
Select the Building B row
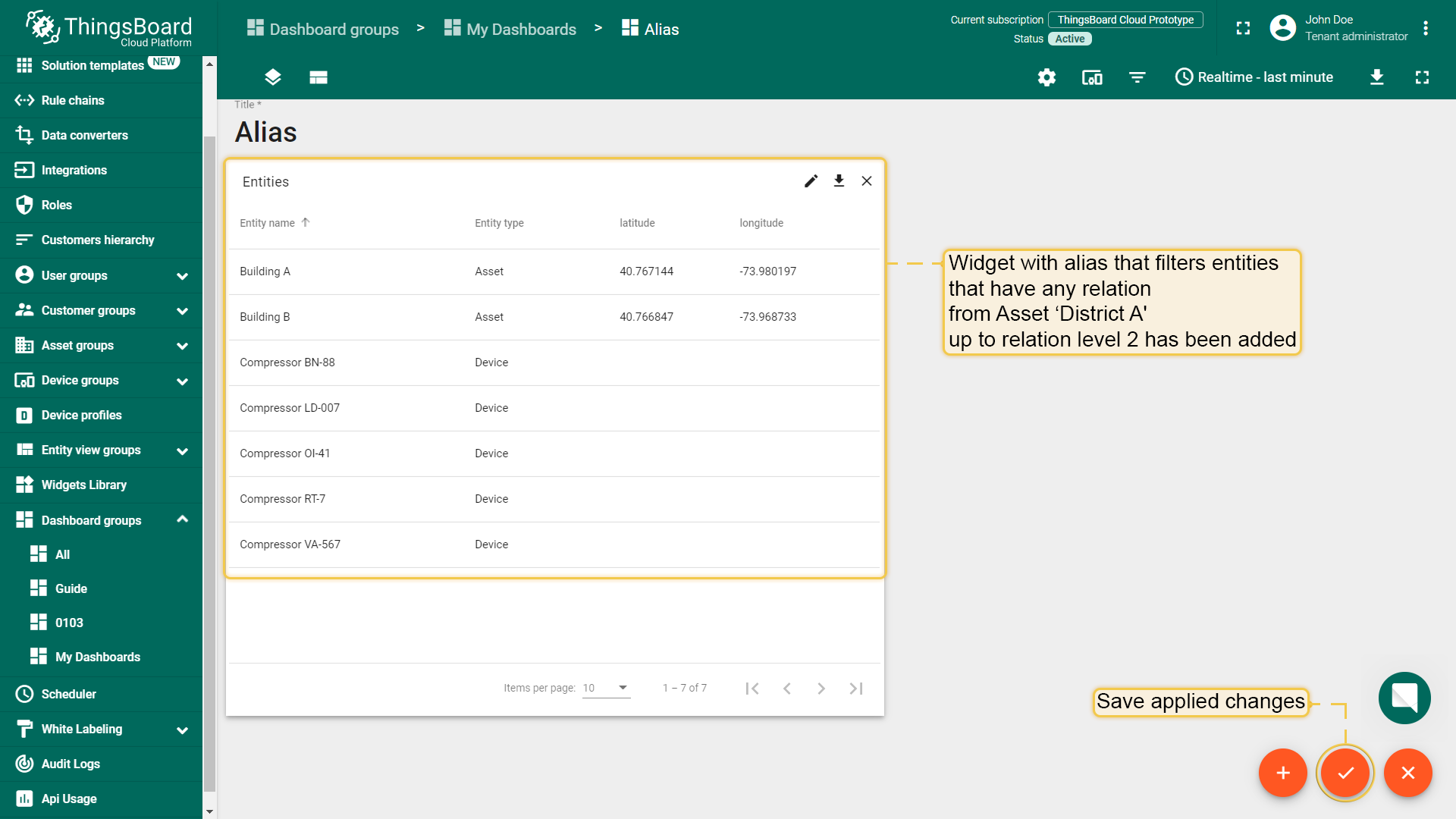tap(554, 317)
